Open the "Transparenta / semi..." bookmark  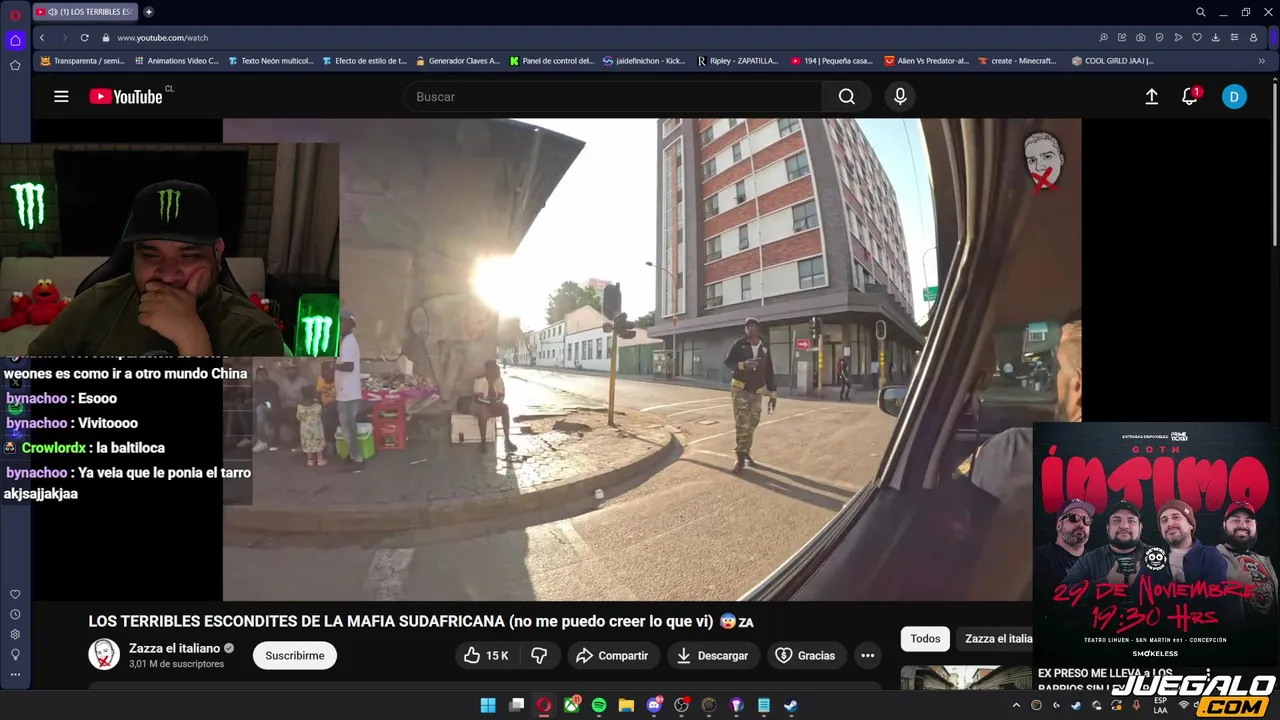[x=82, y=61]
